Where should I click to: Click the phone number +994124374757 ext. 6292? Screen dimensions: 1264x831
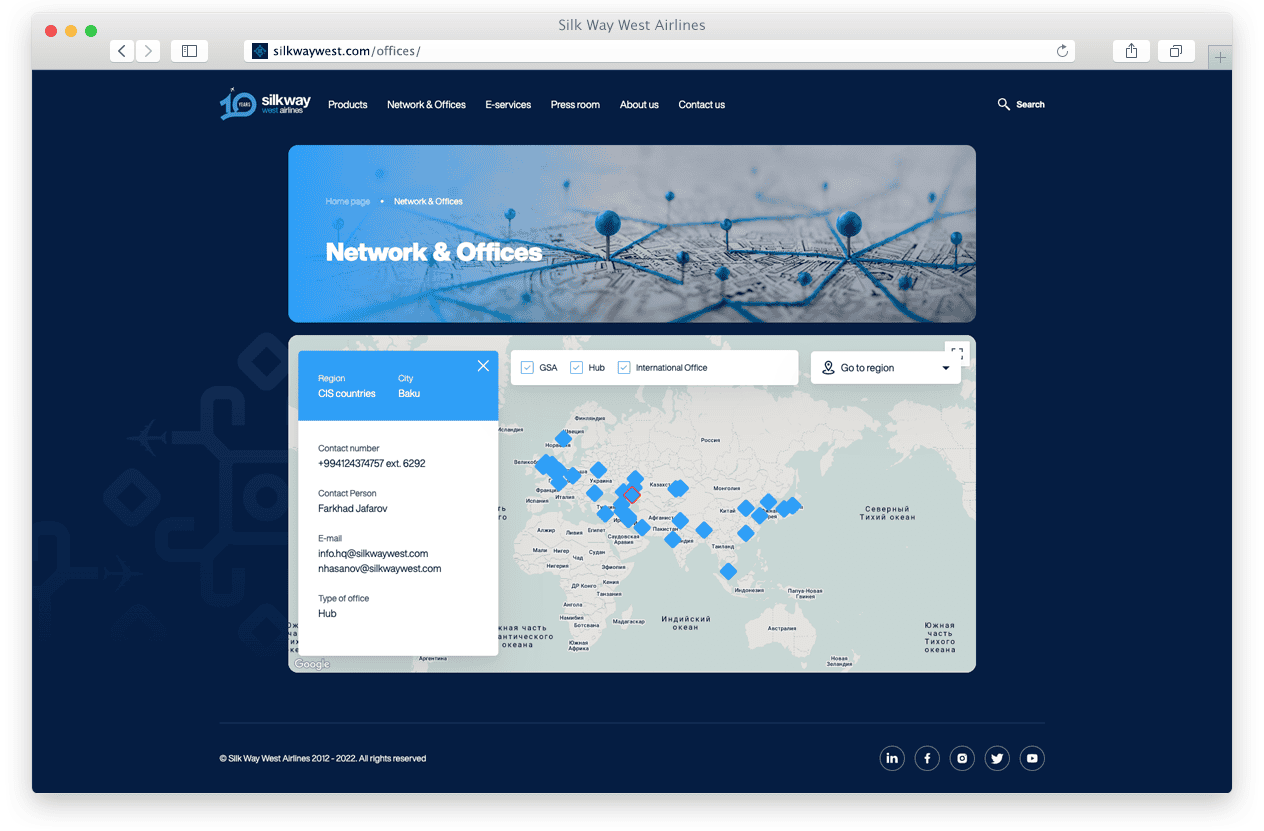tap(371, 463)
